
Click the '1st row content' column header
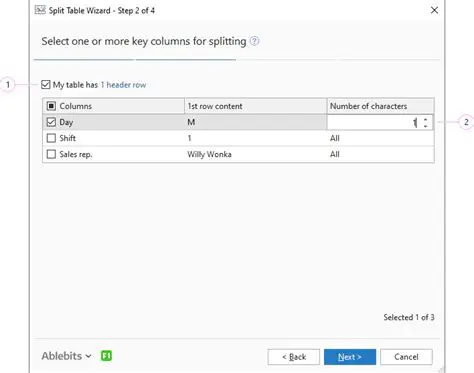click(255, 106)
